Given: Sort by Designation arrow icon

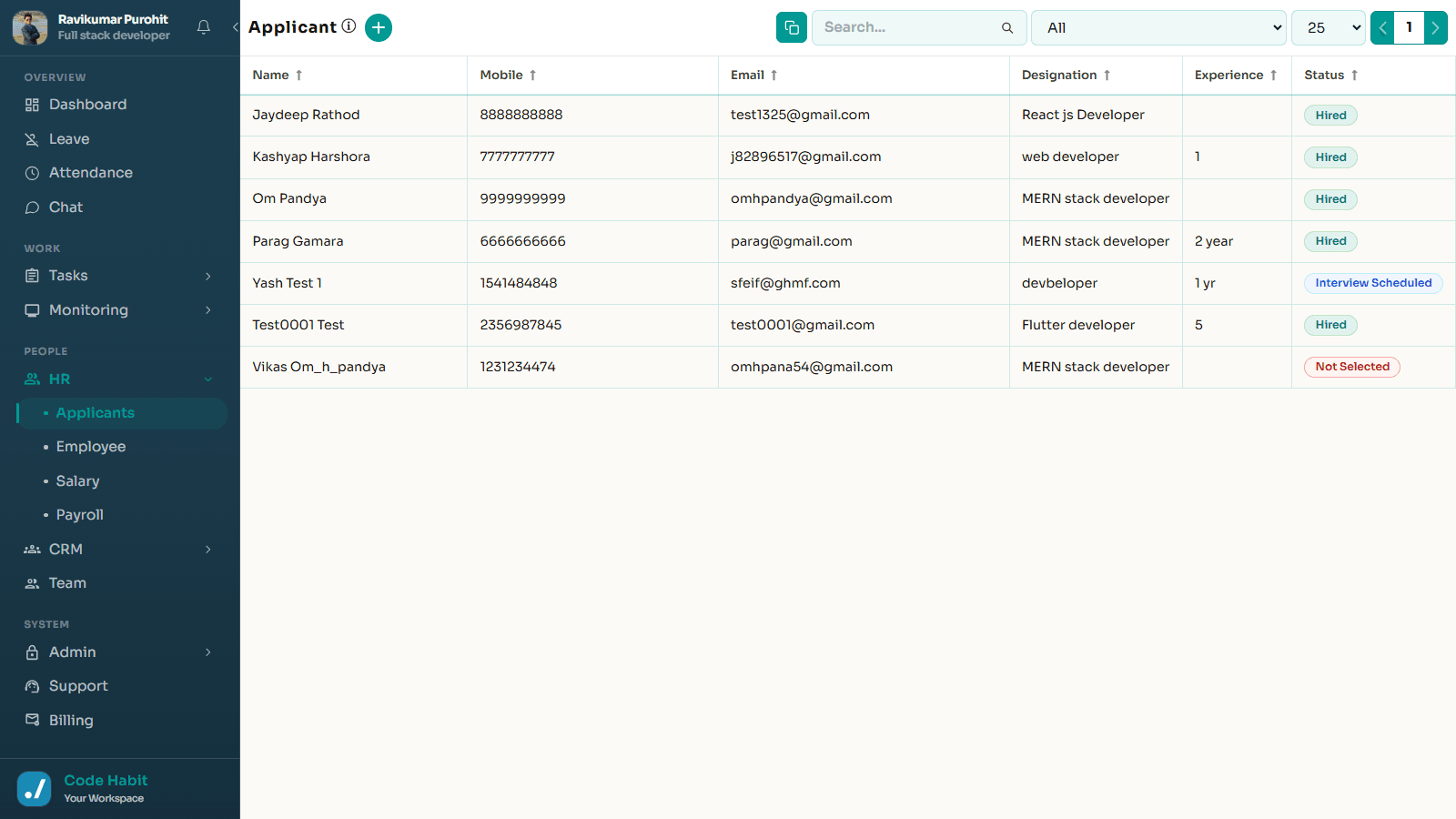Looking at the screenshot, I should coord(1107,76).
